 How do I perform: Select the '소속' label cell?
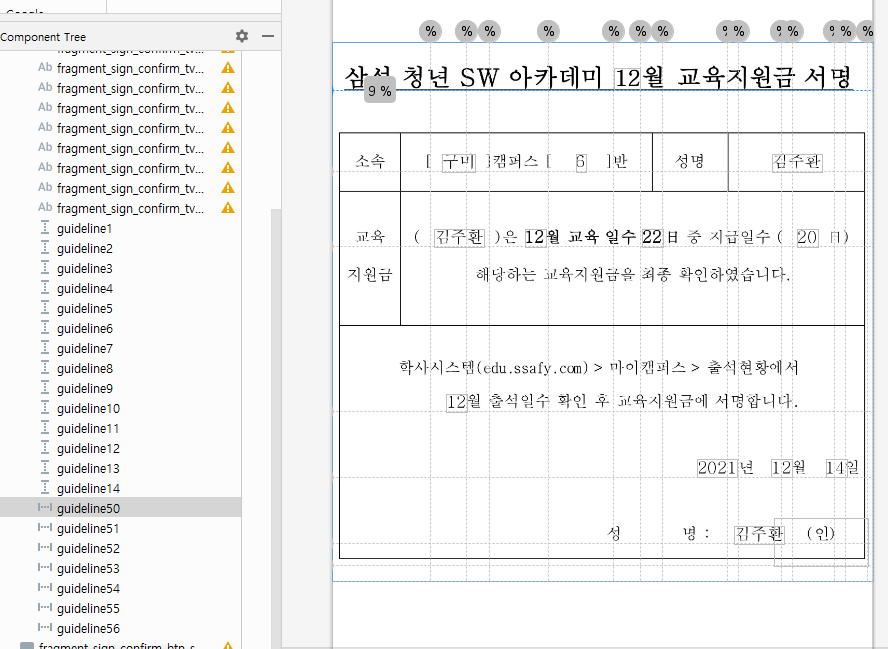click(370, 162)
